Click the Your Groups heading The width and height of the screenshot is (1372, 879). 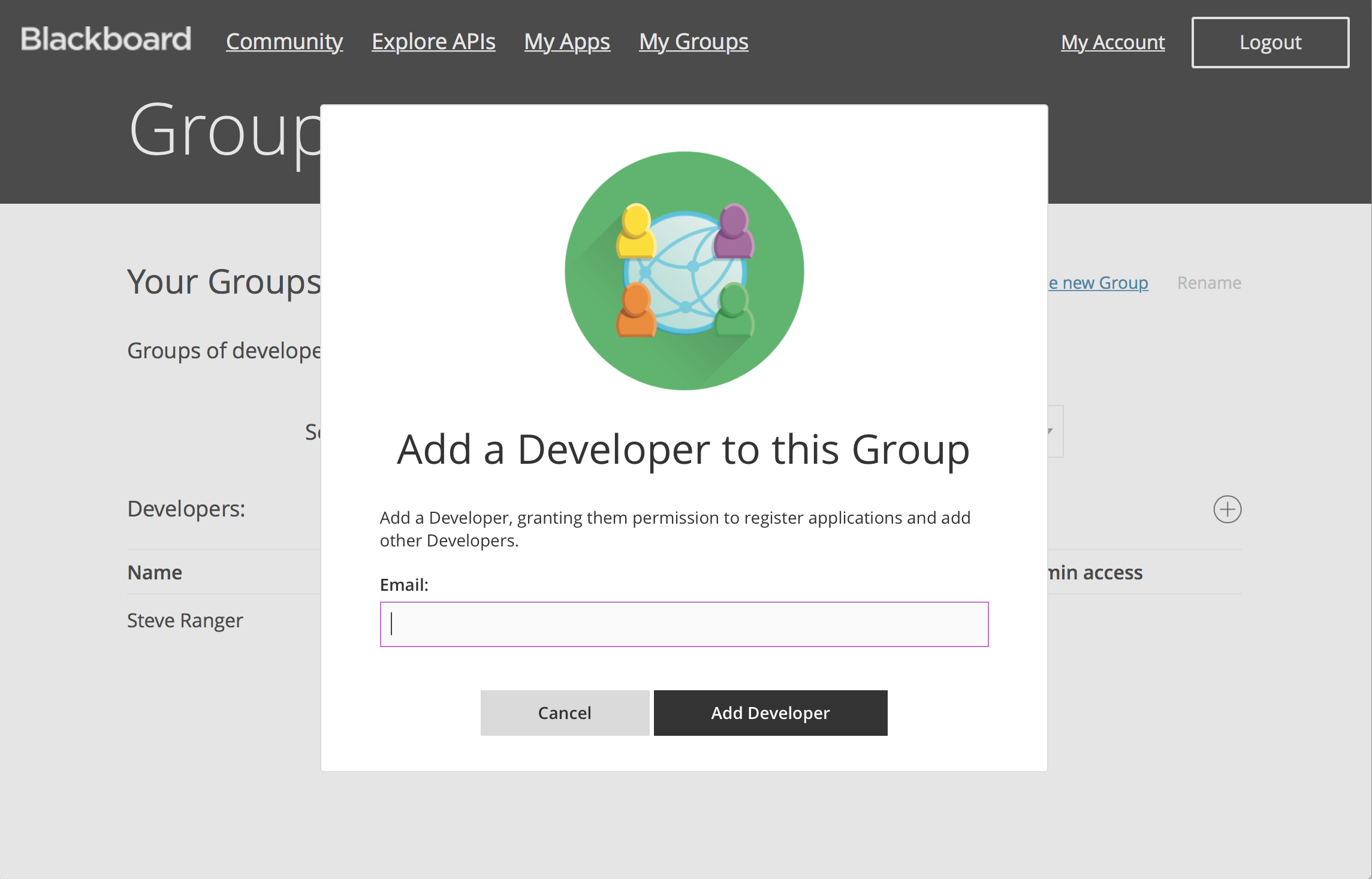[224, 282]
